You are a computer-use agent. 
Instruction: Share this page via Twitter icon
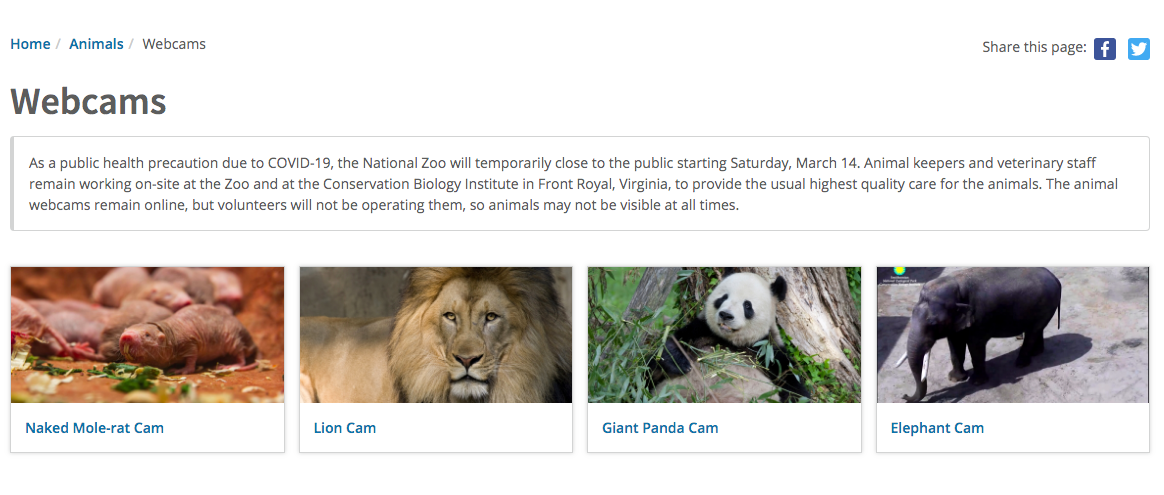click(1139, 49)
